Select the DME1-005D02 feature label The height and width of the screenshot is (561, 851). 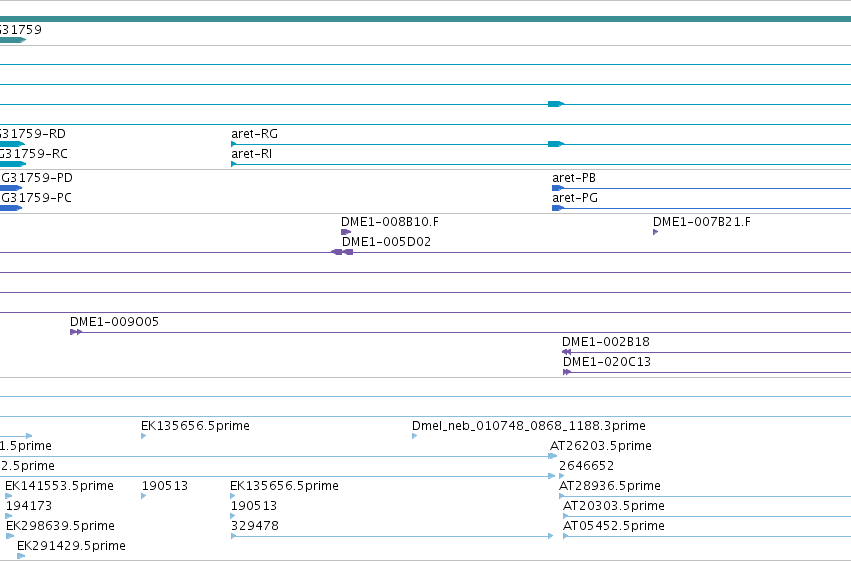click(386, 241)
